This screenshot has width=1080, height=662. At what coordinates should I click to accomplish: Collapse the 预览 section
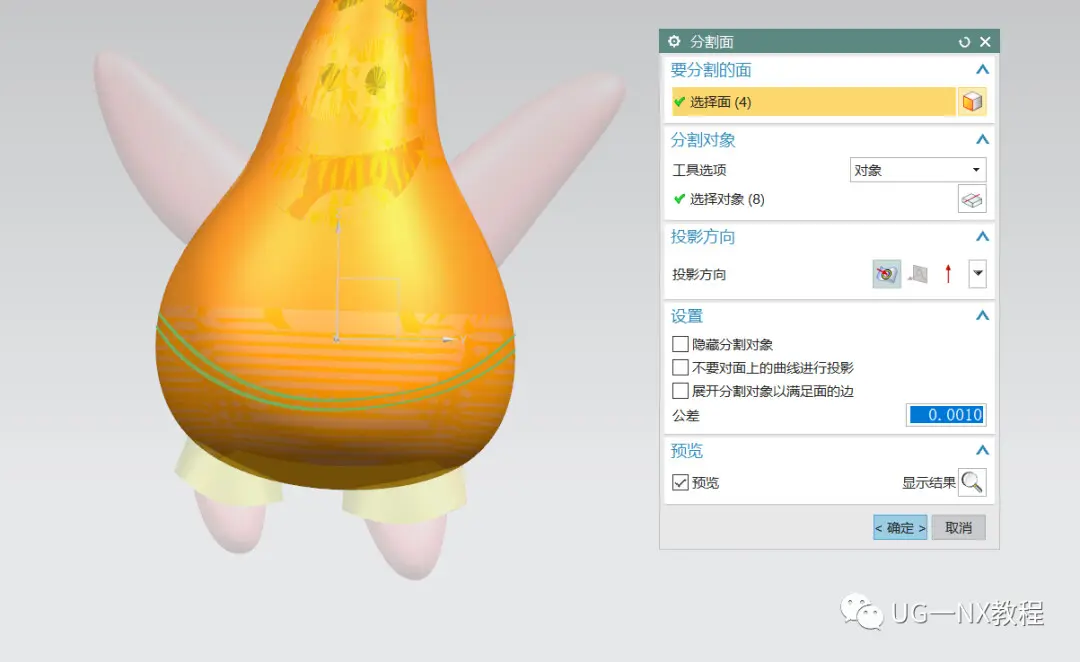(x=982, y=451)
